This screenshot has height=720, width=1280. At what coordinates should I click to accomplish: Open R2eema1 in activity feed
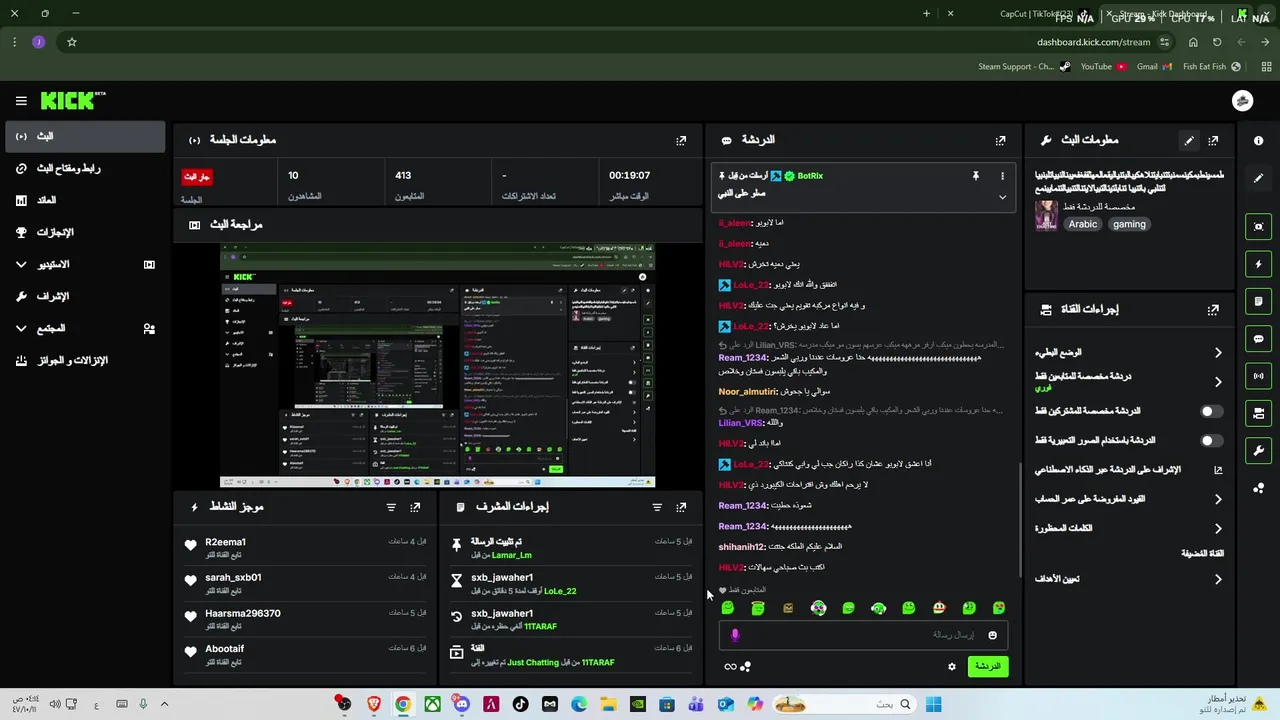coord(225,543)
